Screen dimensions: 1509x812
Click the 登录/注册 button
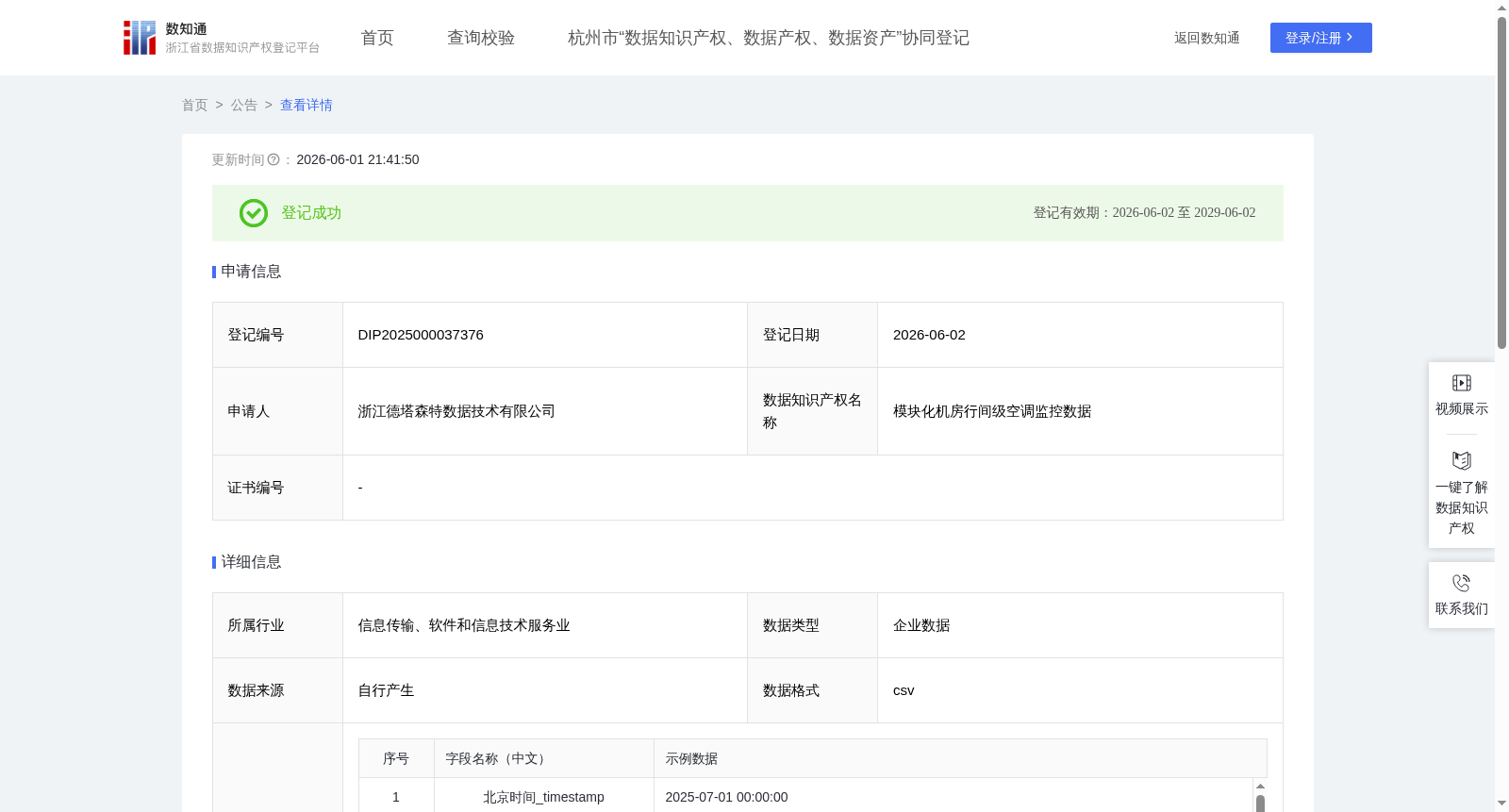pos(1321,38)
